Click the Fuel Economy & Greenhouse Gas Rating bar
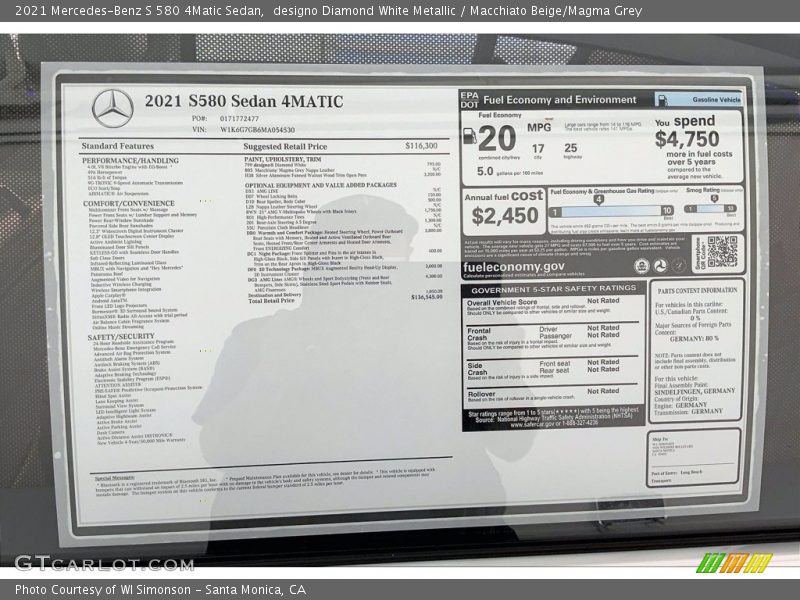The image size is (800, 600). point(611,211)
